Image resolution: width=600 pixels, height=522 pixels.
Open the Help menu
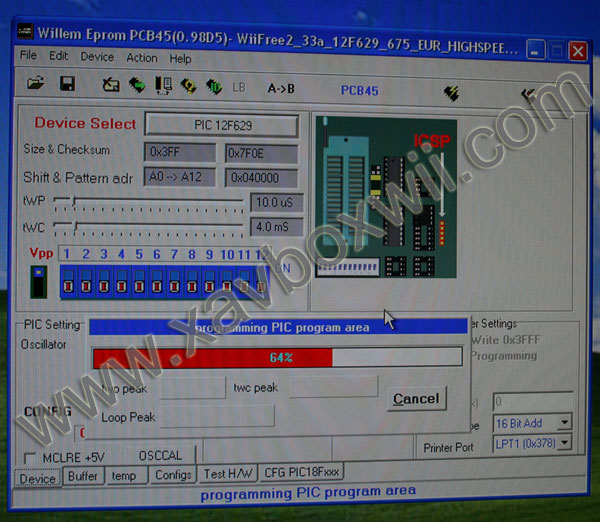(x=180, y=59)
